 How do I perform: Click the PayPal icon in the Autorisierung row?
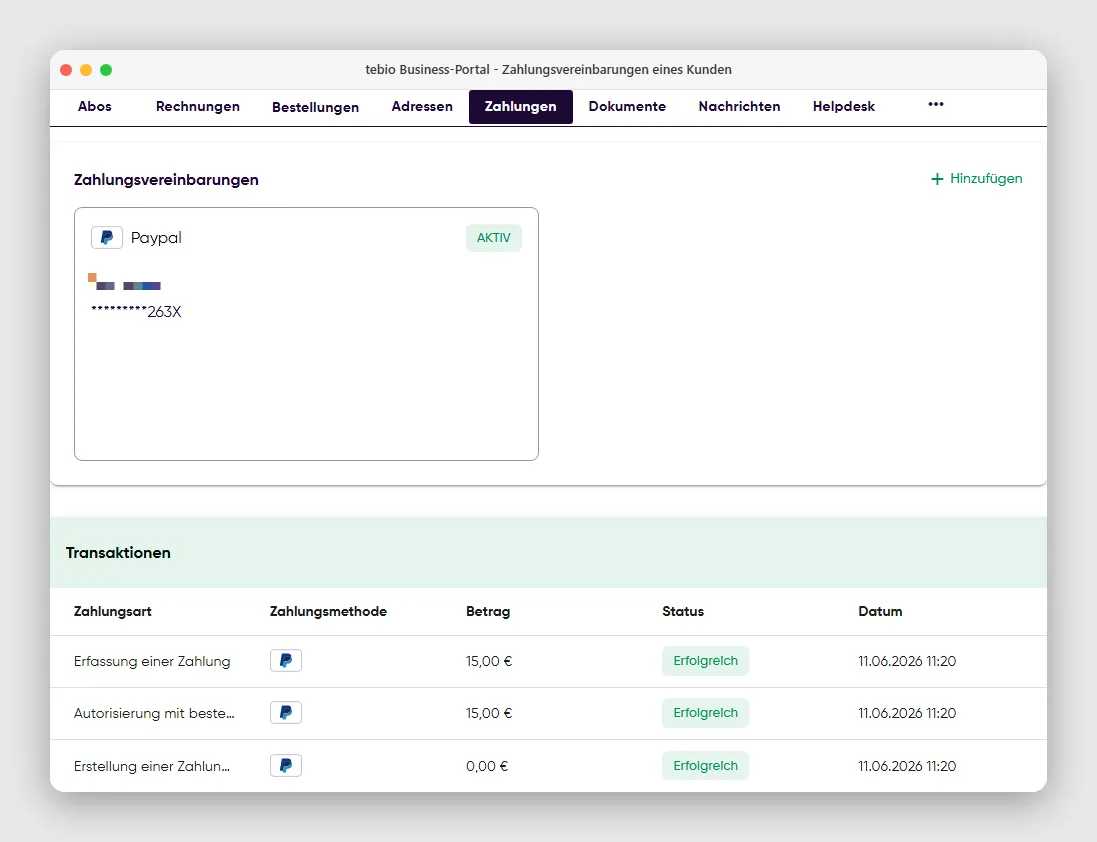coord(286,713)
